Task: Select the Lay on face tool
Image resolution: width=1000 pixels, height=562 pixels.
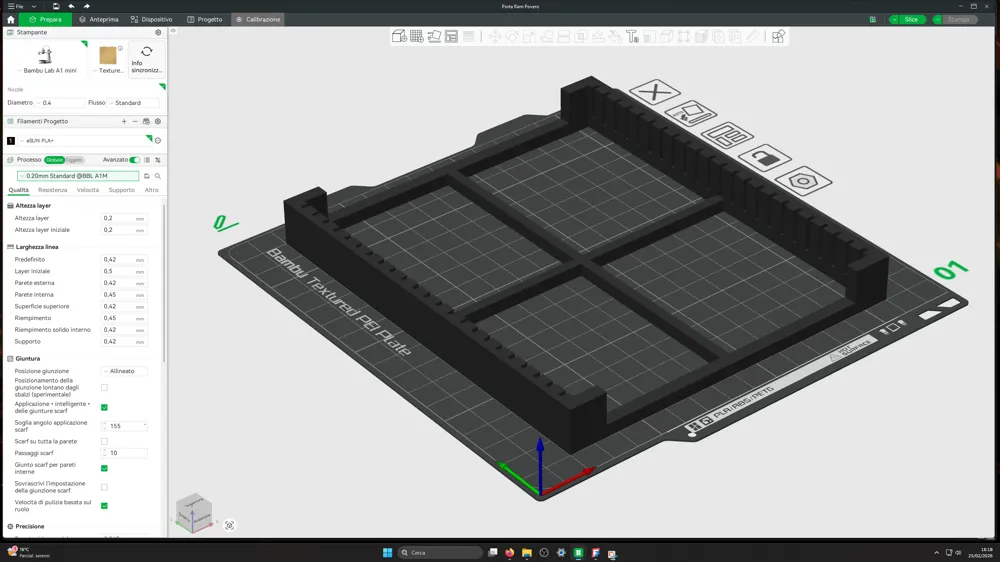Action: pos(547,36)
